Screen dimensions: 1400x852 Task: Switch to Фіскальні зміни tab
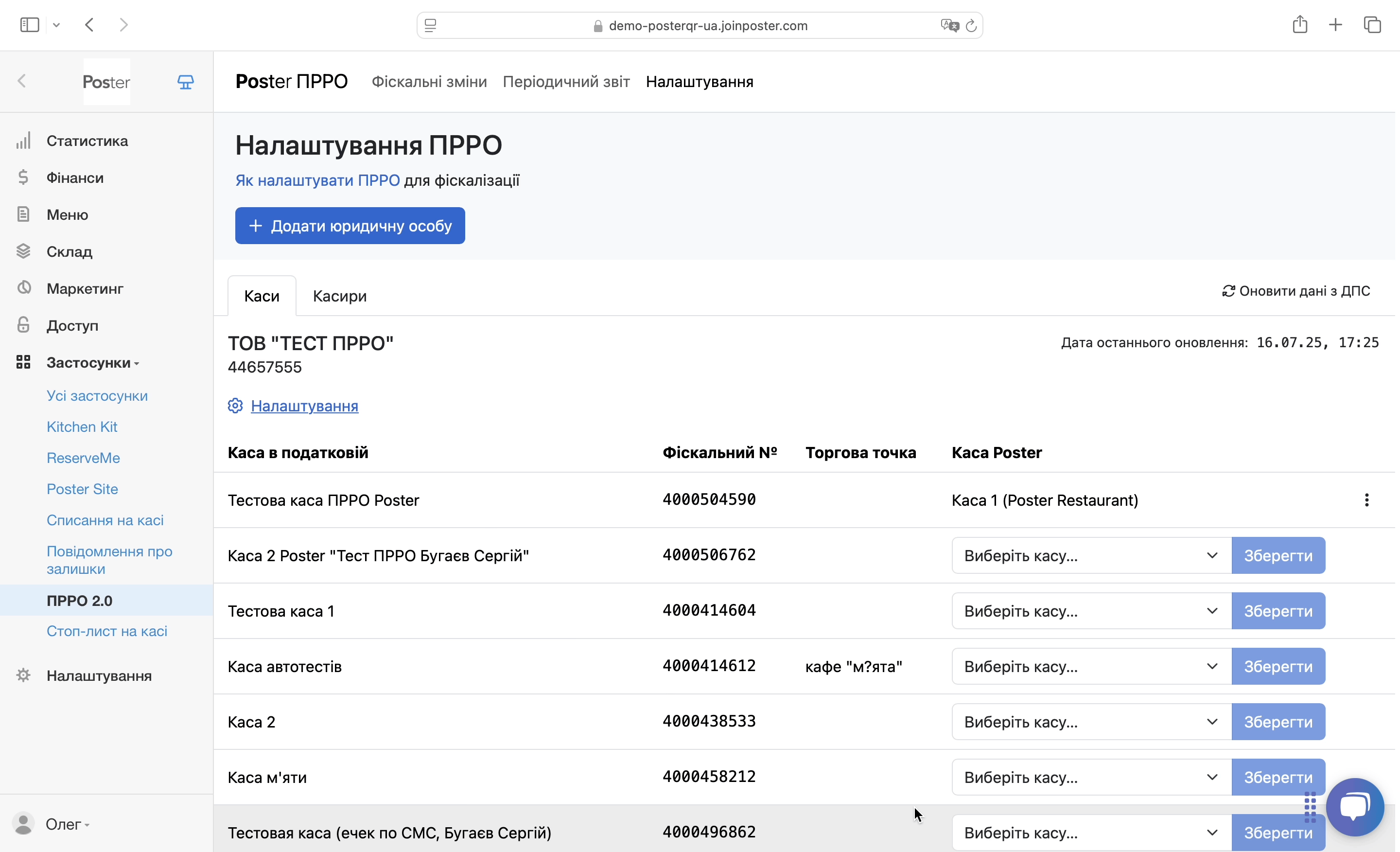[x=429, y=82]
